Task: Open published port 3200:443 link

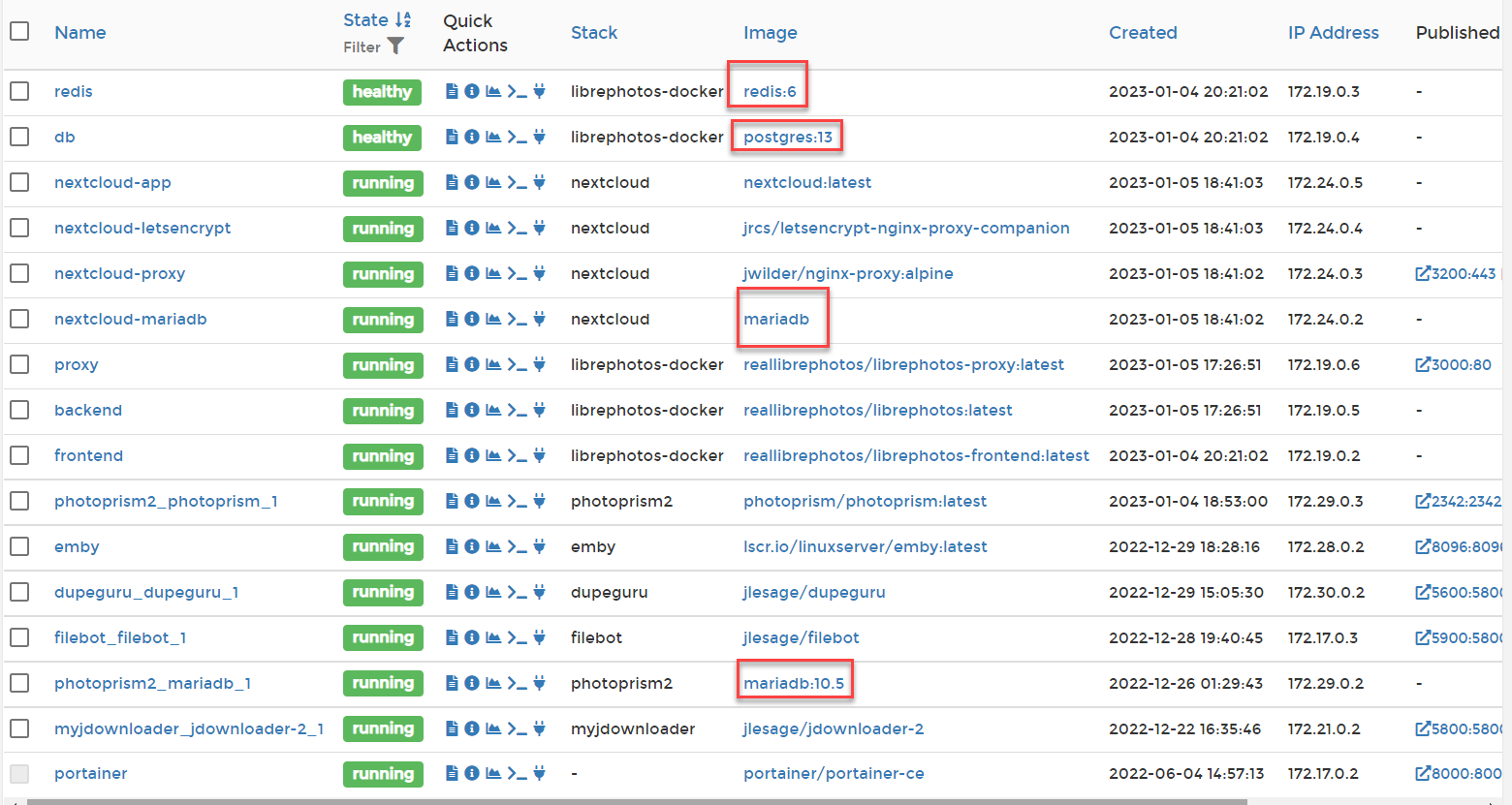Action: pos(1456,273)
